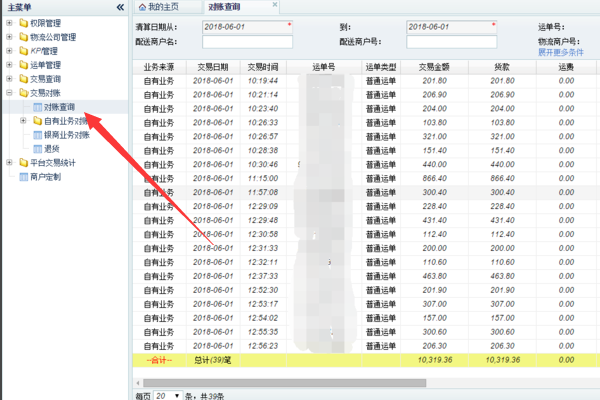
Task: Expand 交易查询 tree node
Action: tap(10, 79)
